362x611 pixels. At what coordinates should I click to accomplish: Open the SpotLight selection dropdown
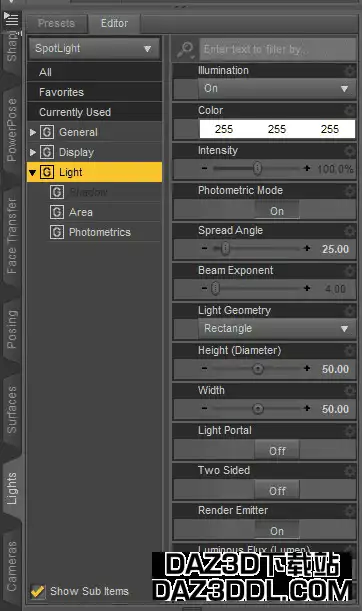pyautogui.click(x=94, y=49)
